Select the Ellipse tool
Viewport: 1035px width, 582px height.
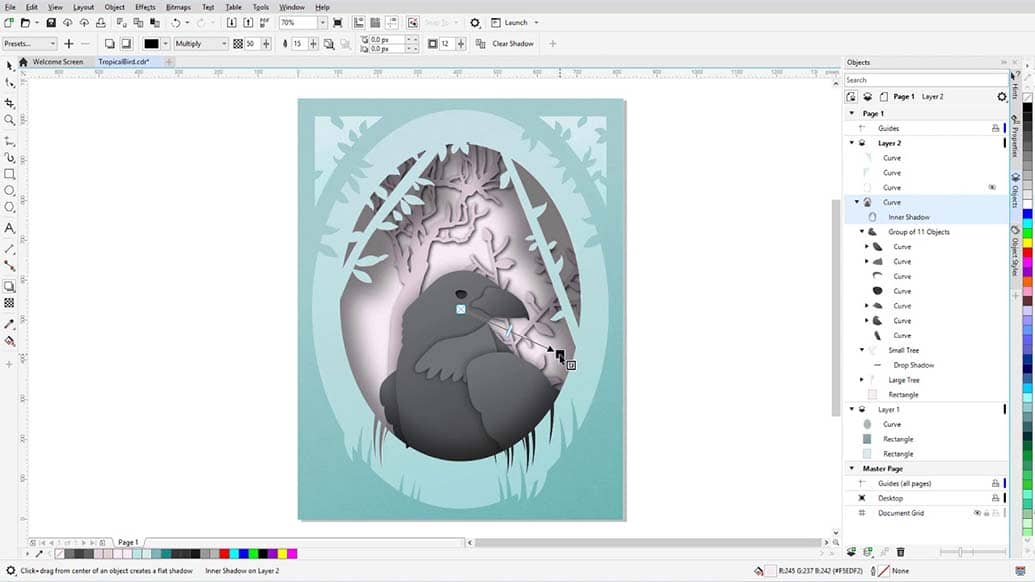click(x=10, y=190)
